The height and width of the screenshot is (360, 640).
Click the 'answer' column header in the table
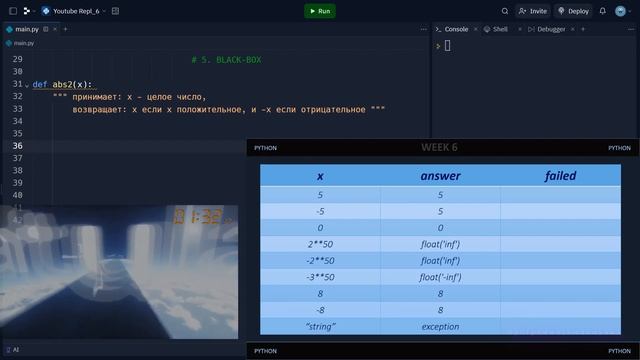(x=440, y=176)
